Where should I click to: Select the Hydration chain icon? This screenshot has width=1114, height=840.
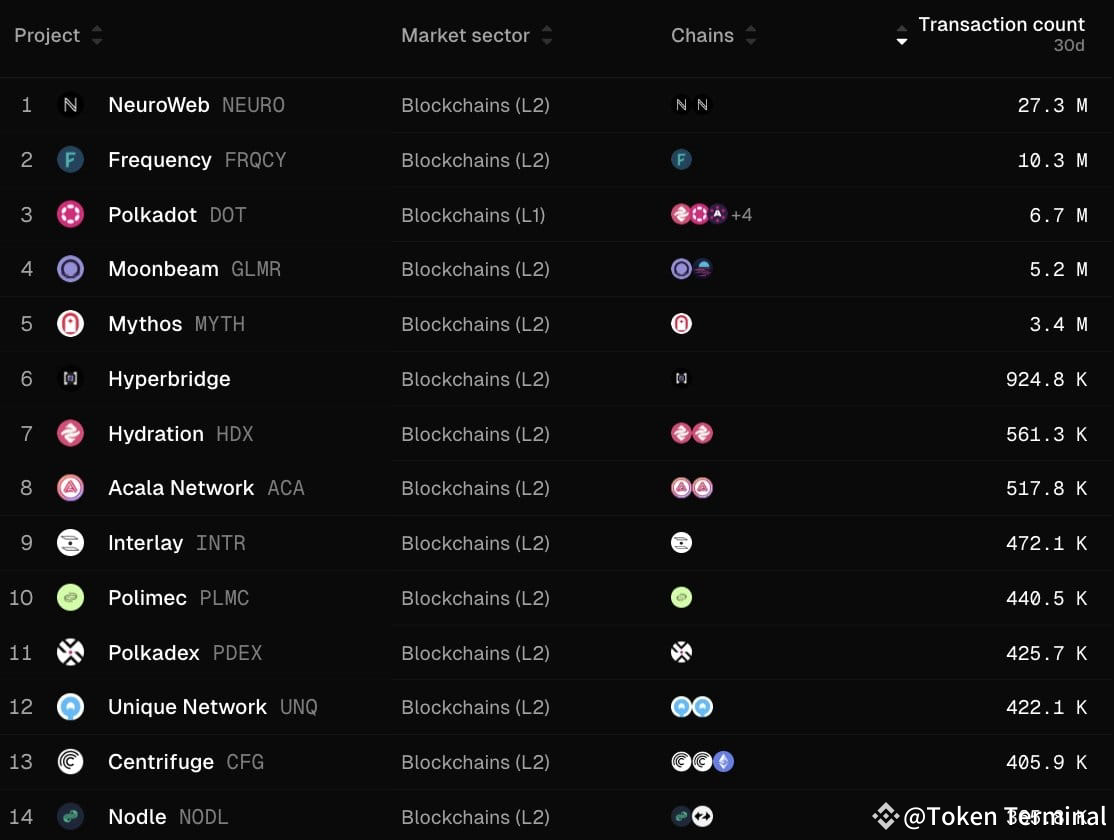pos(683,433)
